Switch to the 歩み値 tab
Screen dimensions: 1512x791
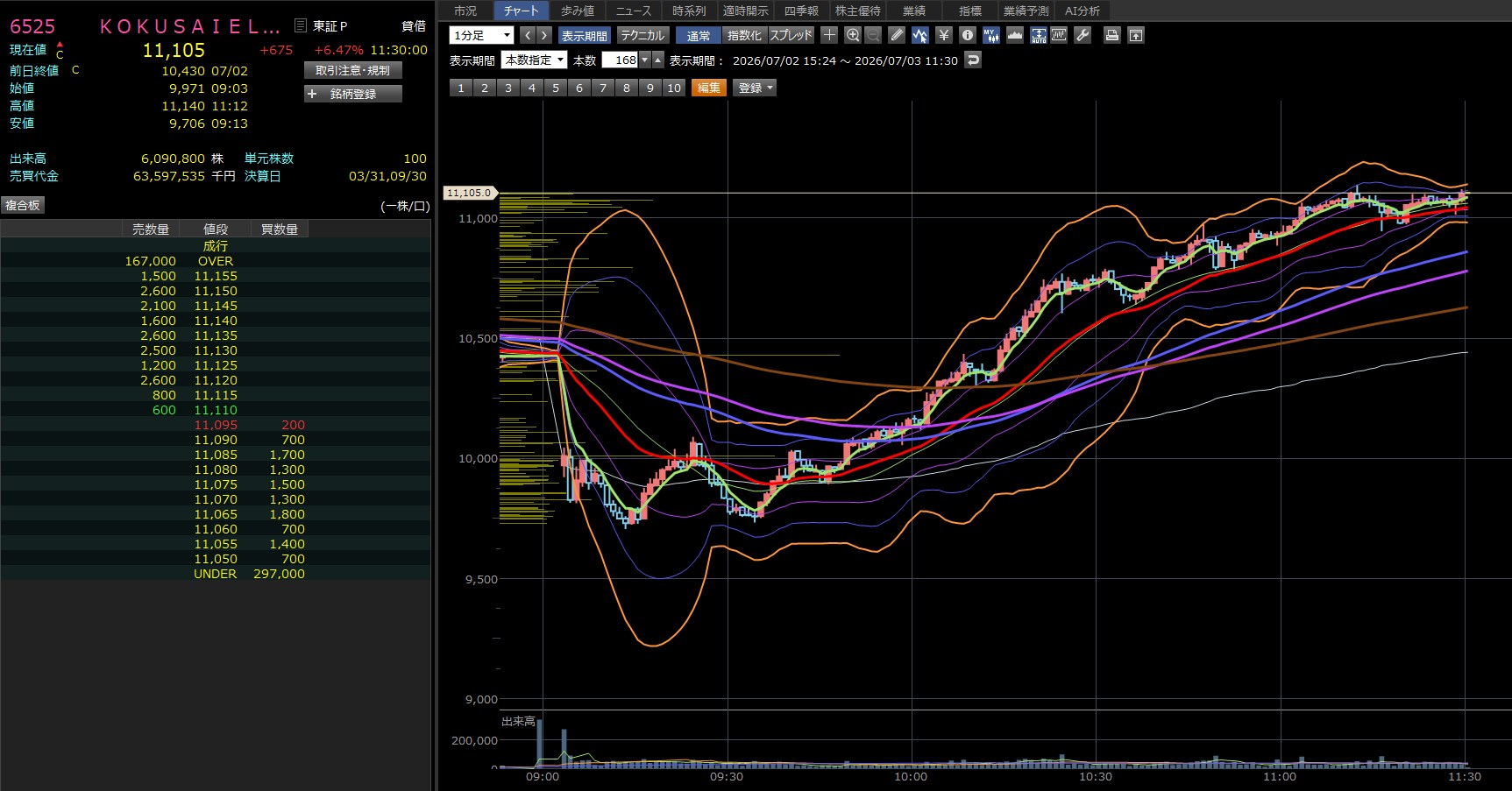click(578, 11)
